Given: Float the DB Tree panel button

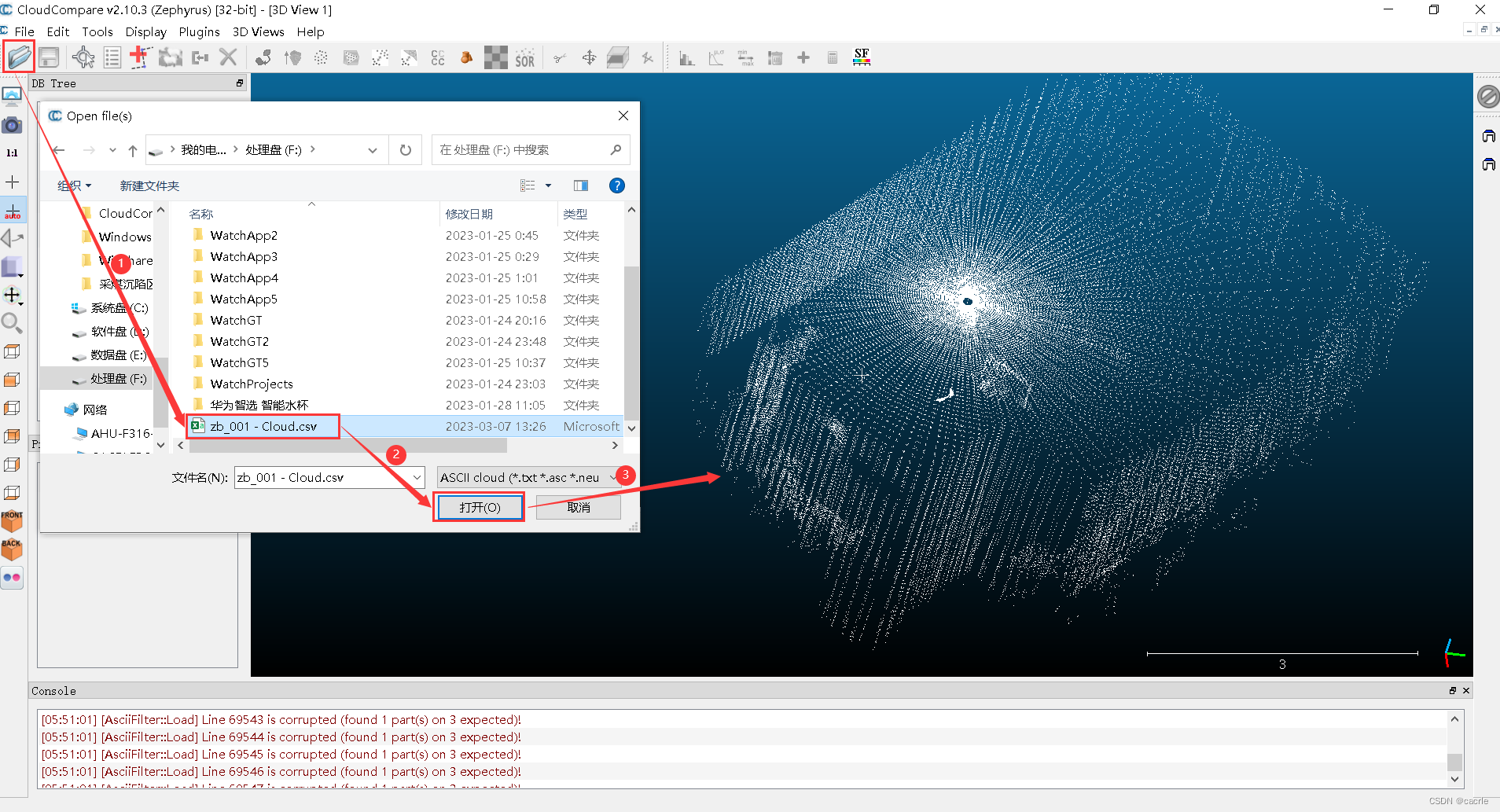Looking at the screenshot, I should pos(240,83).
